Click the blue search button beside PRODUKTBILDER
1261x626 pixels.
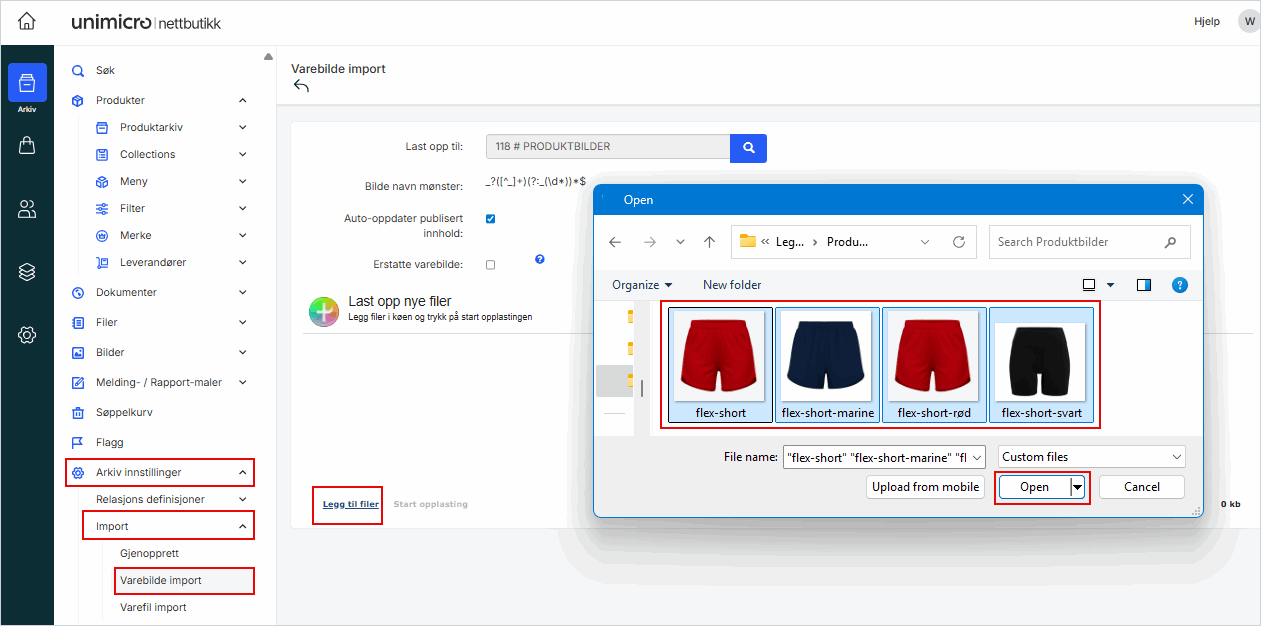point(748,147)
